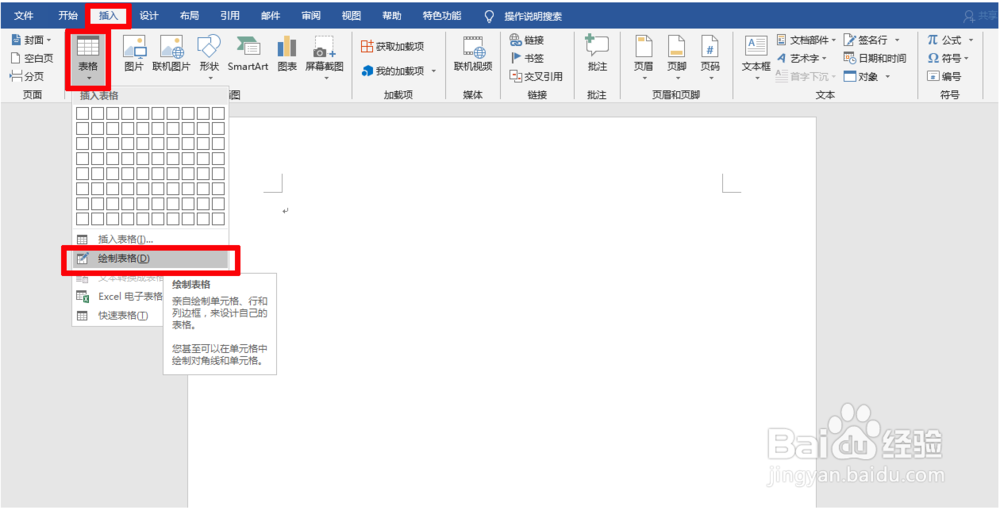
Task: Open the 页码 page number dropdown
Action: tap(710, 57)
